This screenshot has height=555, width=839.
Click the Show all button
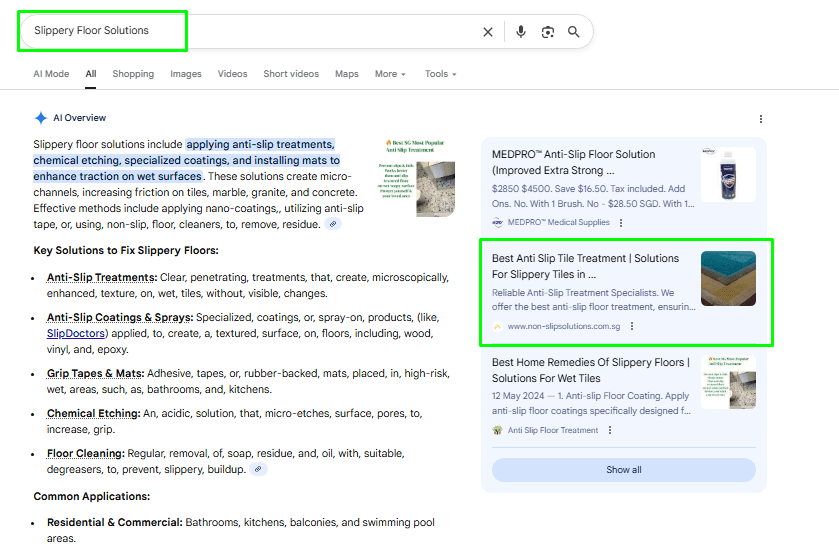coord(623,470)
